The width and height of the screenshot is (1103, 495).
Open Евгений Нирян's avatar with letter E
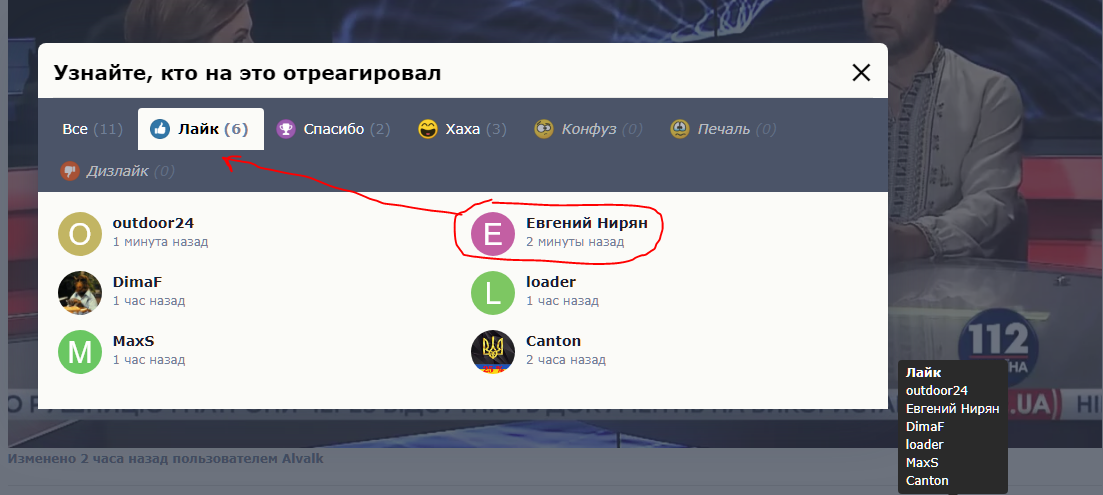coord(493,233)
